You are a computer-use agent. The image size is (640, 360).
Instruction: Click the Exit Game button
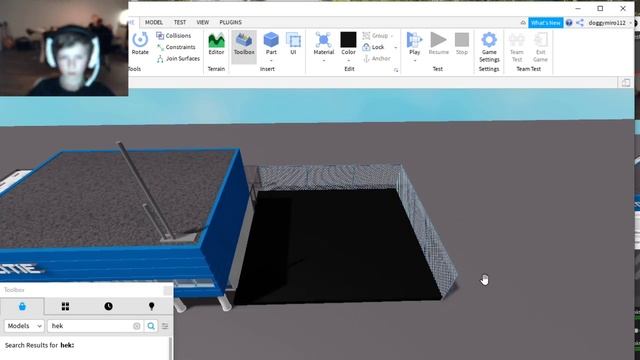540,47
